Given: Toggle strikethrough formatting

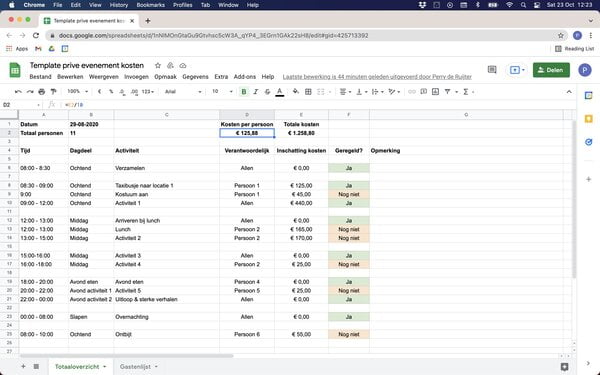Looking at the screenshot, I should coord(267,92).
